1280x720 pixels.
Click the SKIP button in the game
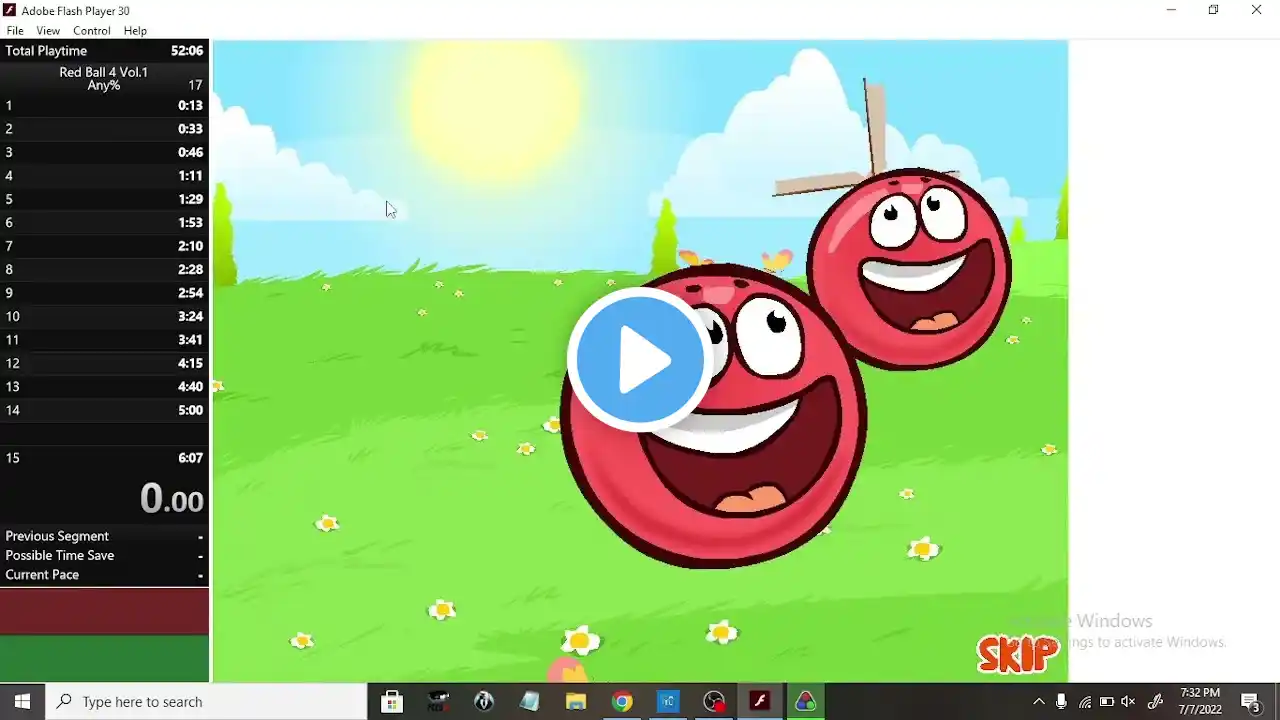1018,653
